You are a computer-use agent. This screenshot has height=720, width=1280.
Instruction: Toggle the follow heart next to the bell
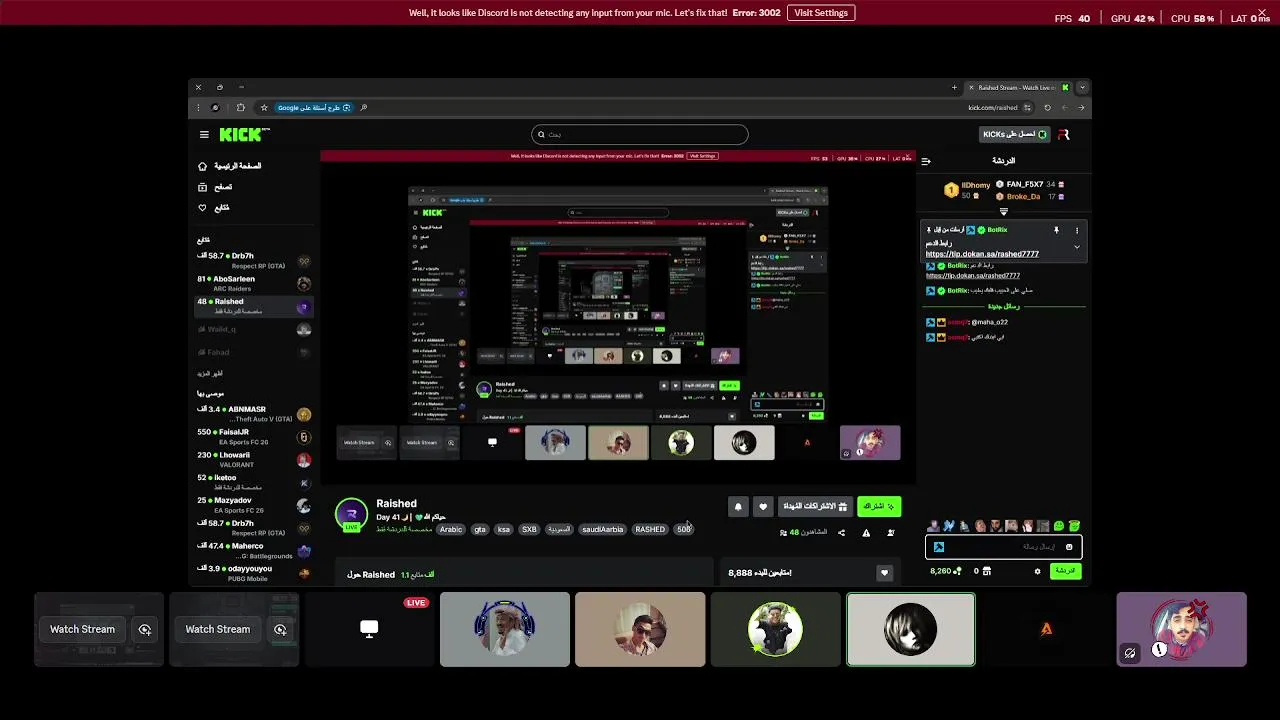(x=763, y=507)
